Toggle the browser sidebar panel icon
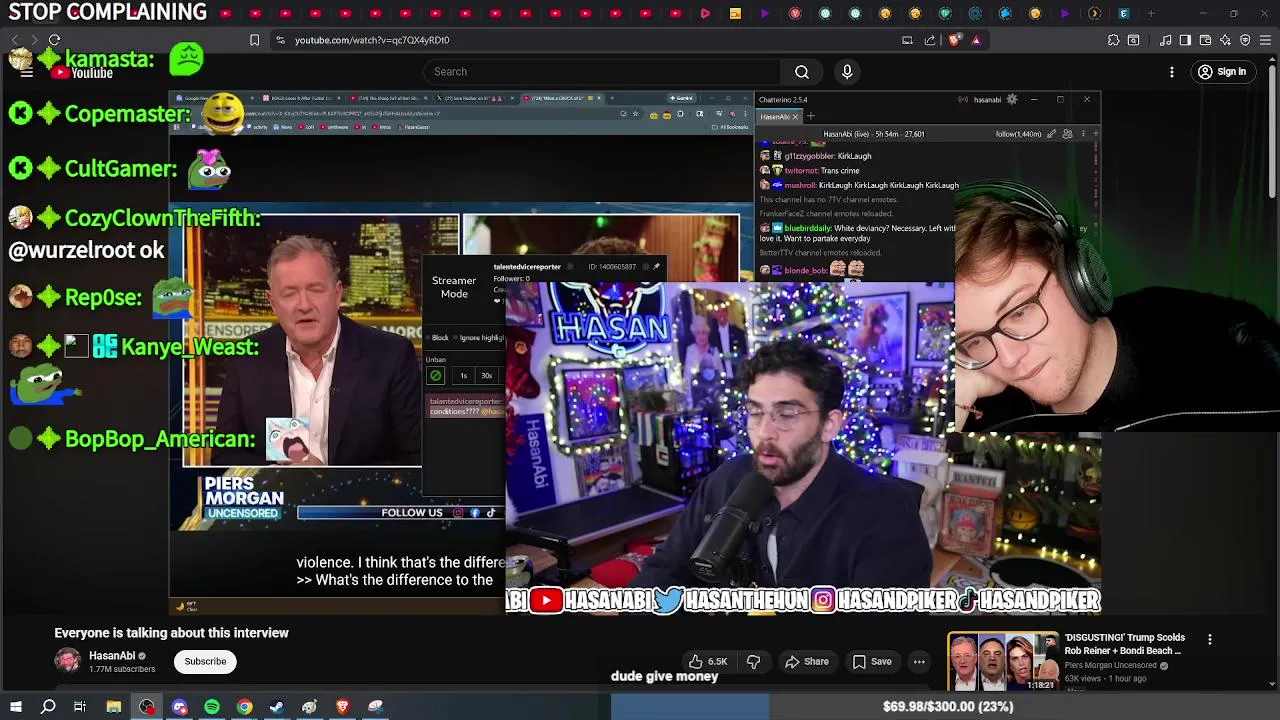1280x720 pixels. point(1185,40)
